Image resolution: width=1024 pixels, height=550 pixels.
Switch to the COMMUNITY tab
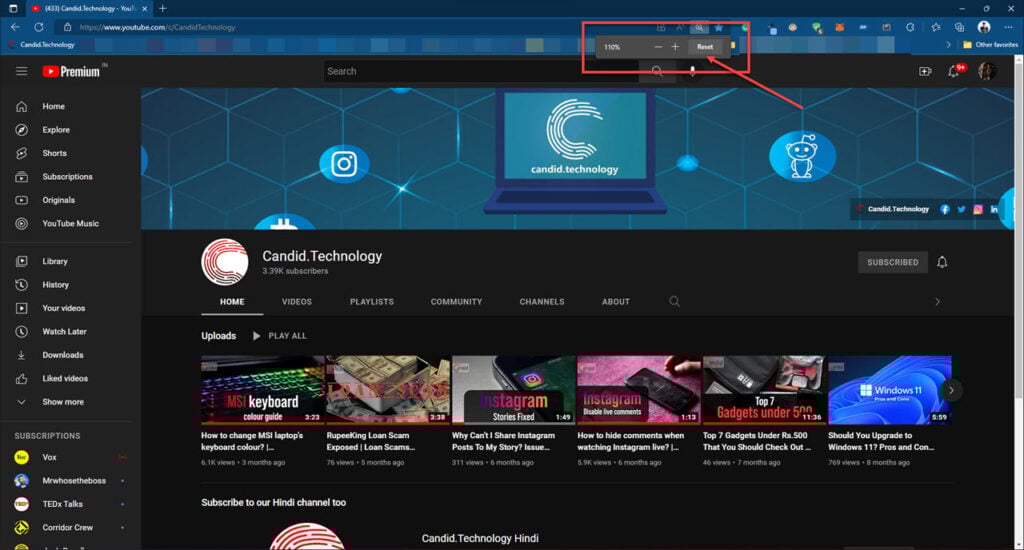(456, 302)
